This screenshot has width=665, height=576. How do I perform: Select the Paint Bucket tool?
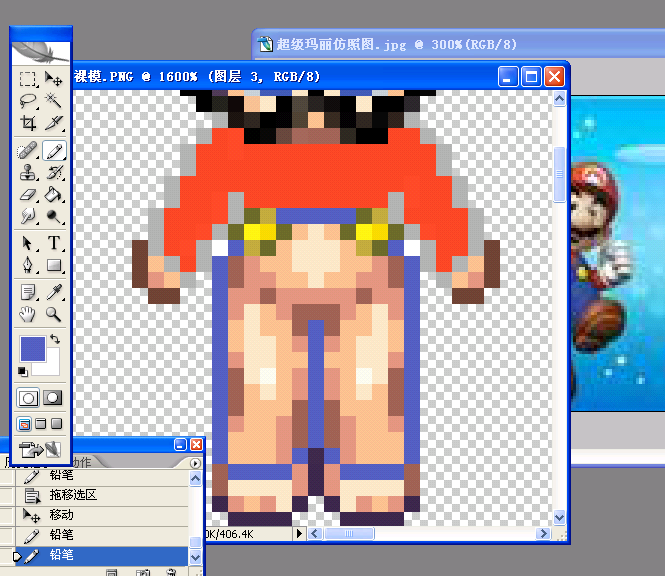54,195
